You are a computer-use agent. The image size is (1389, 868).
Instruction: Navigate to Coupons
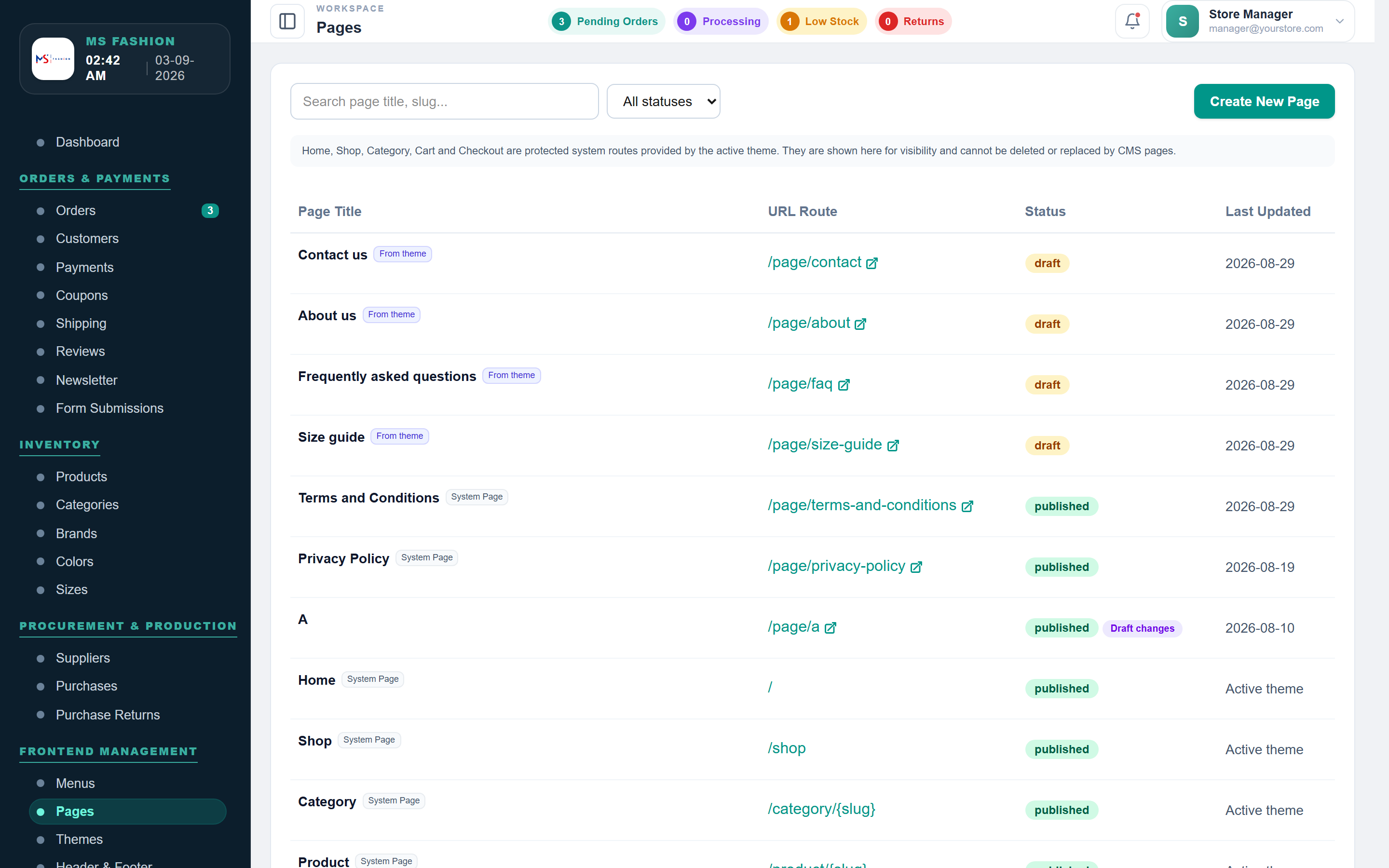click(82, 295)
